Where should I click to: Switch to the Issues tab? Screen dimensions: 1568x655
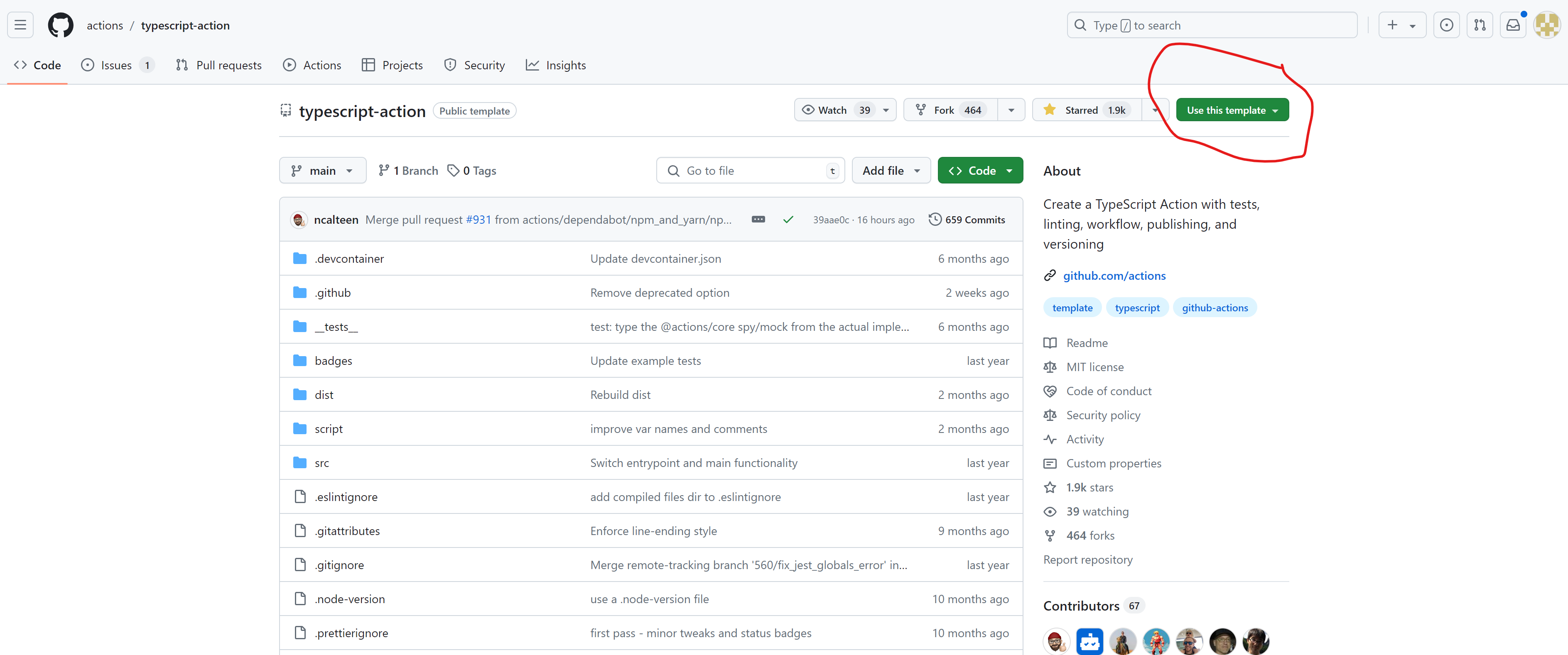pos(118,65)
